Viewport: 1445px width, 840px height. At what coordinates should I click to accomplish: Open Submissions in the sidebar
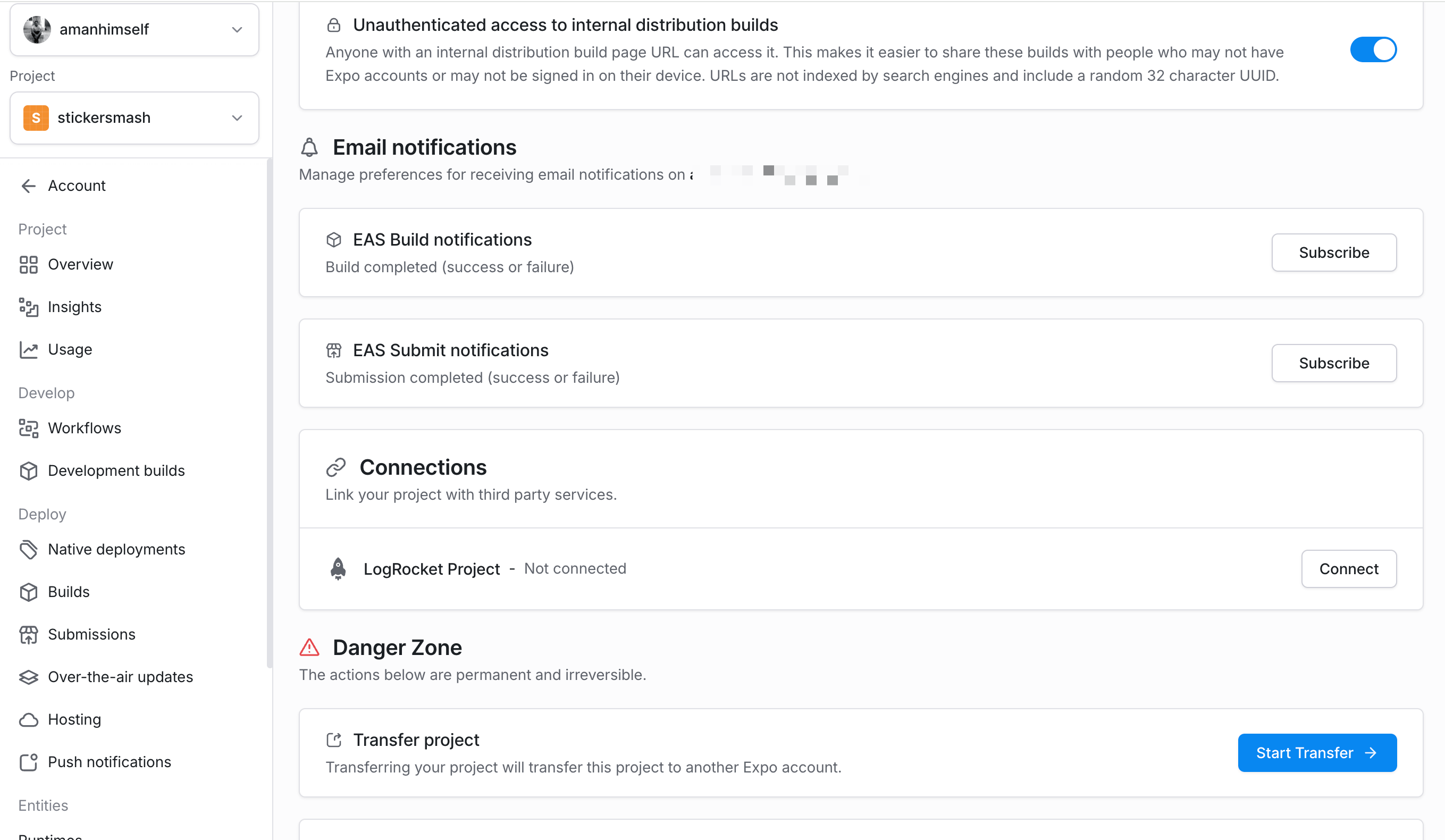point(92,634)
